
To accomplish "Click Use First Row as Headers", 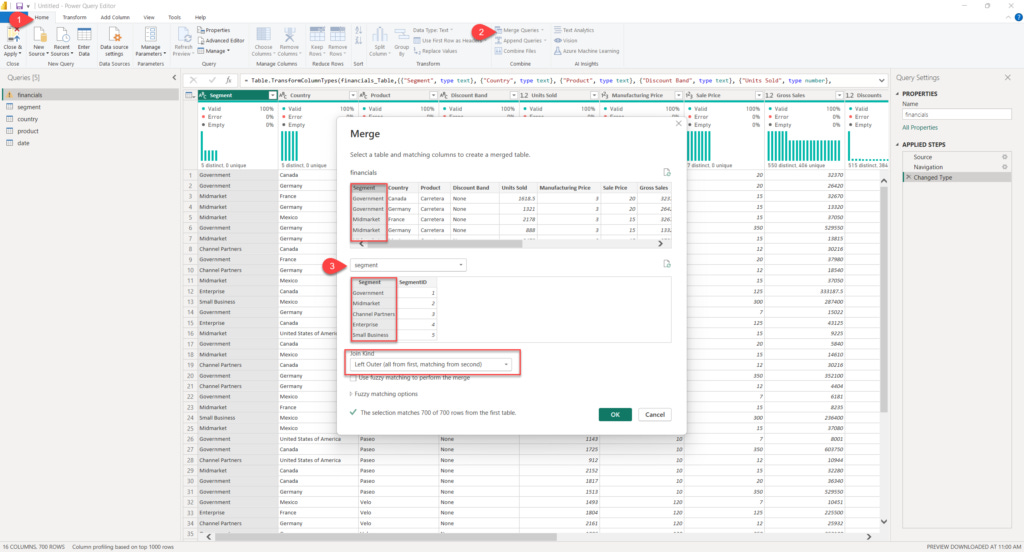I will point(448,41).
